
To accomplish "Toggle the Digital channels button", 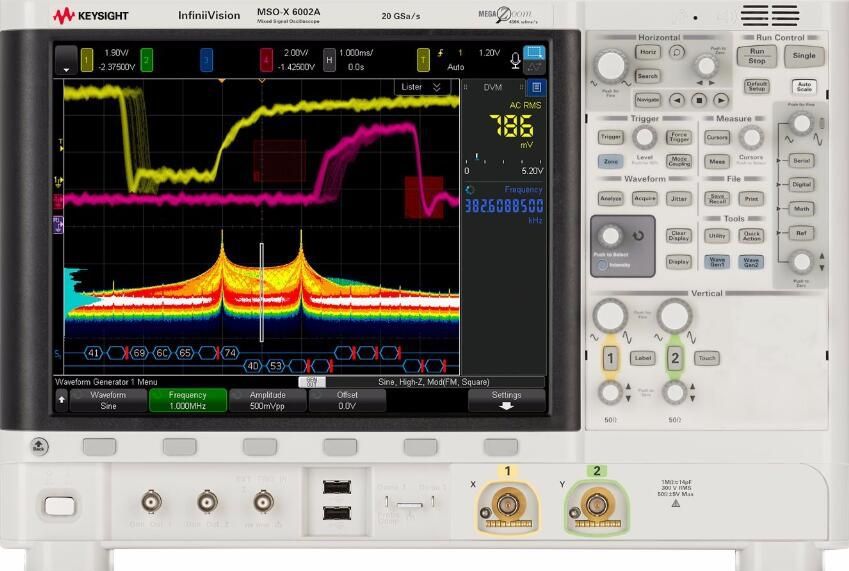I will (x=801, y=185).
